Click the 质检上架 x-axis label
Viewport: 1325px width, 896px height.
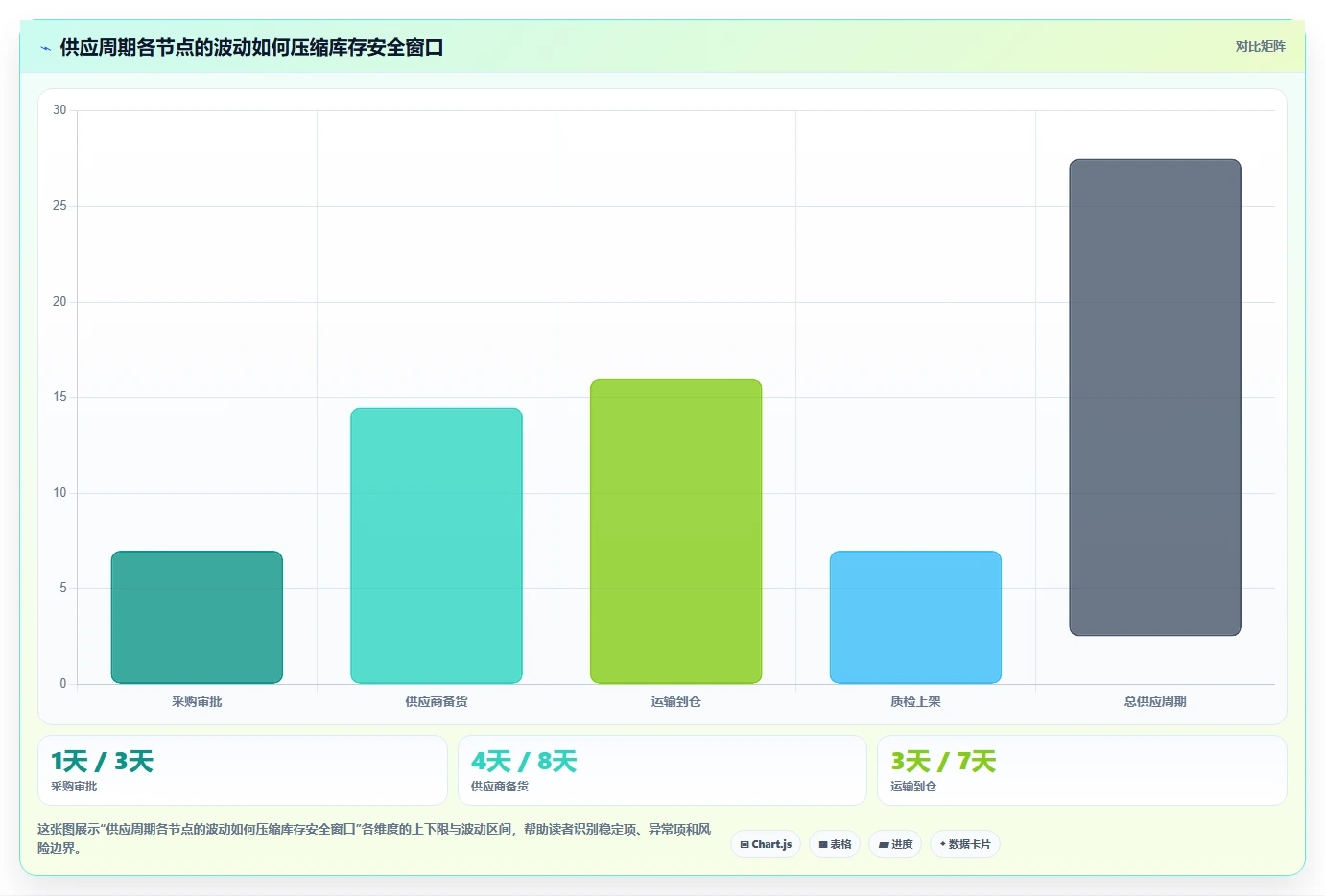pyautogui.click(x=915, y=701)
